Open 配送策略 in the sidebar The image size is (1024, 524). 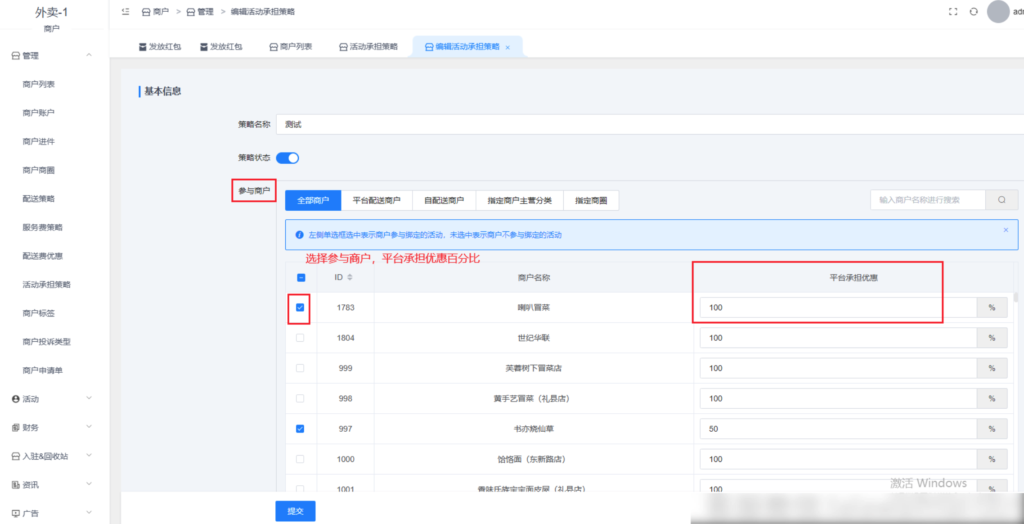39,199
